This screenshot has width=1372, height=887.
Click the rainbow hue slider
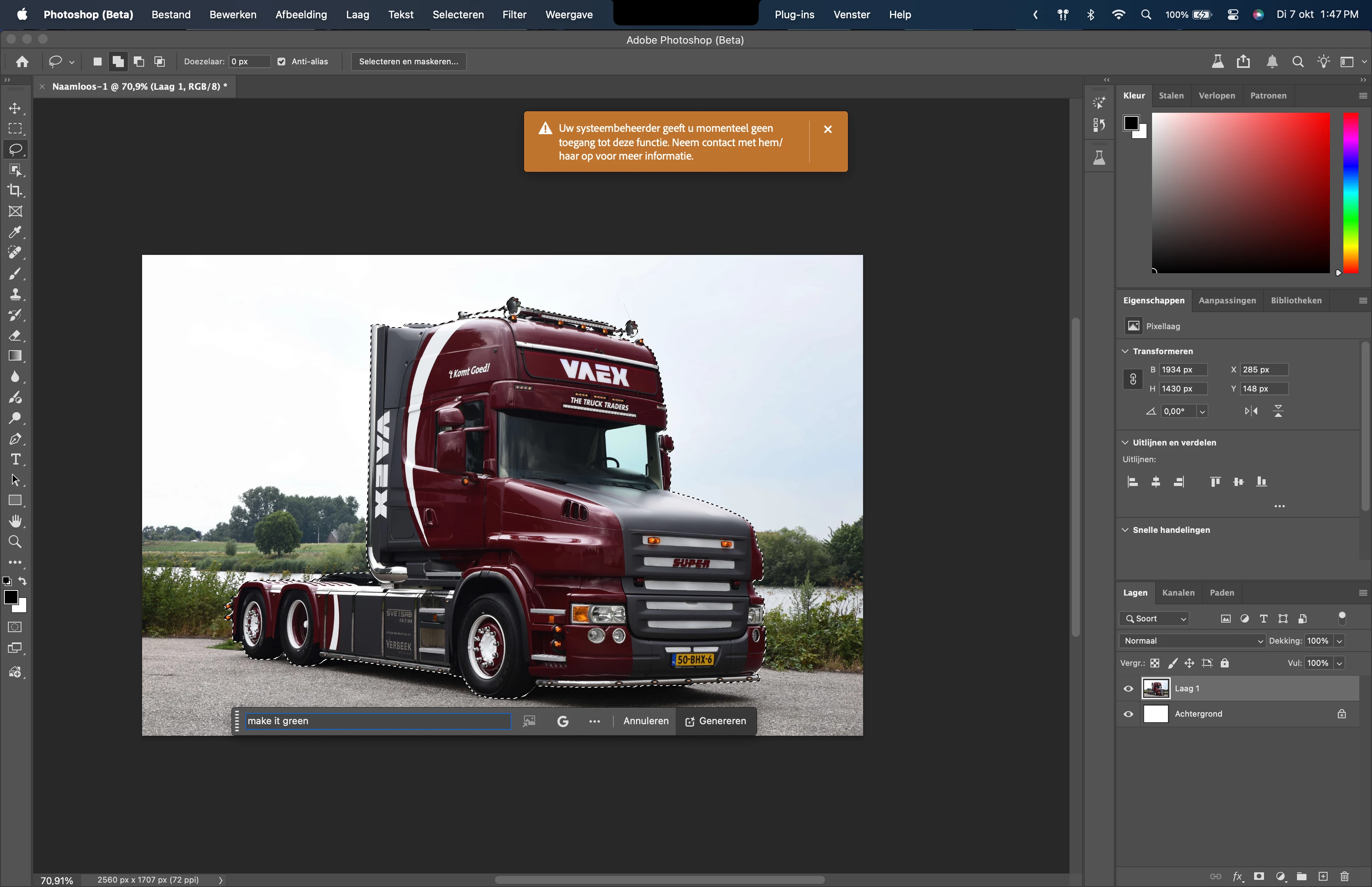point(1351,193)
